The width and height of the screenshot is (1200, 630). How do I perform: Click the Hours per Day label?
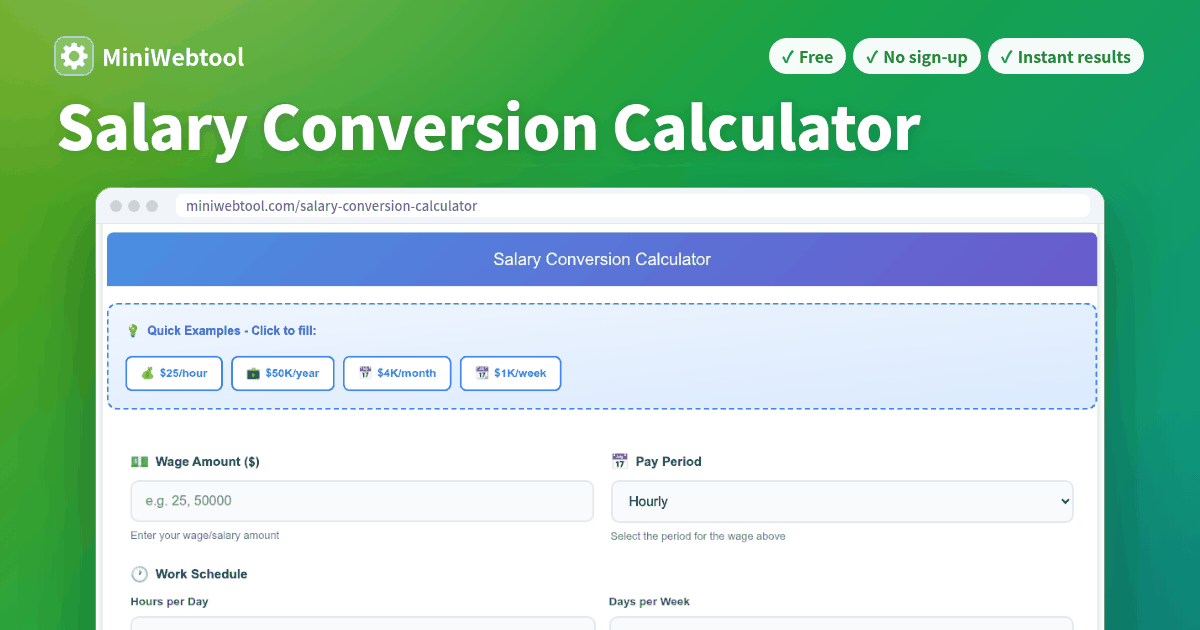tap(169, 602)
